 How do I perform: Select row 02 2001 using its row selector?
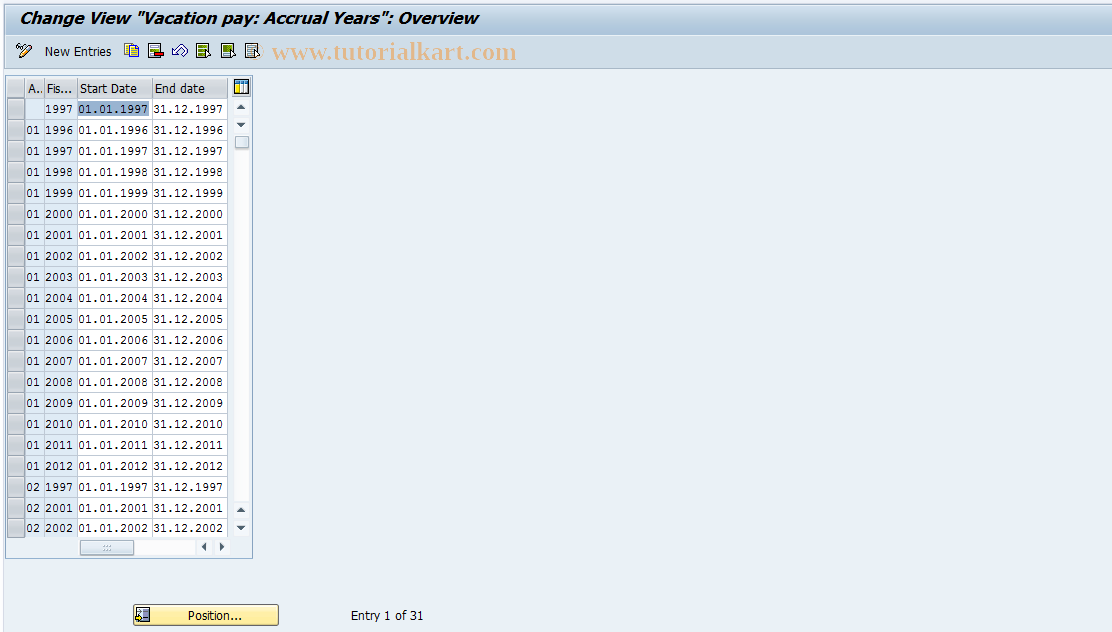click(x=16, y=508)
